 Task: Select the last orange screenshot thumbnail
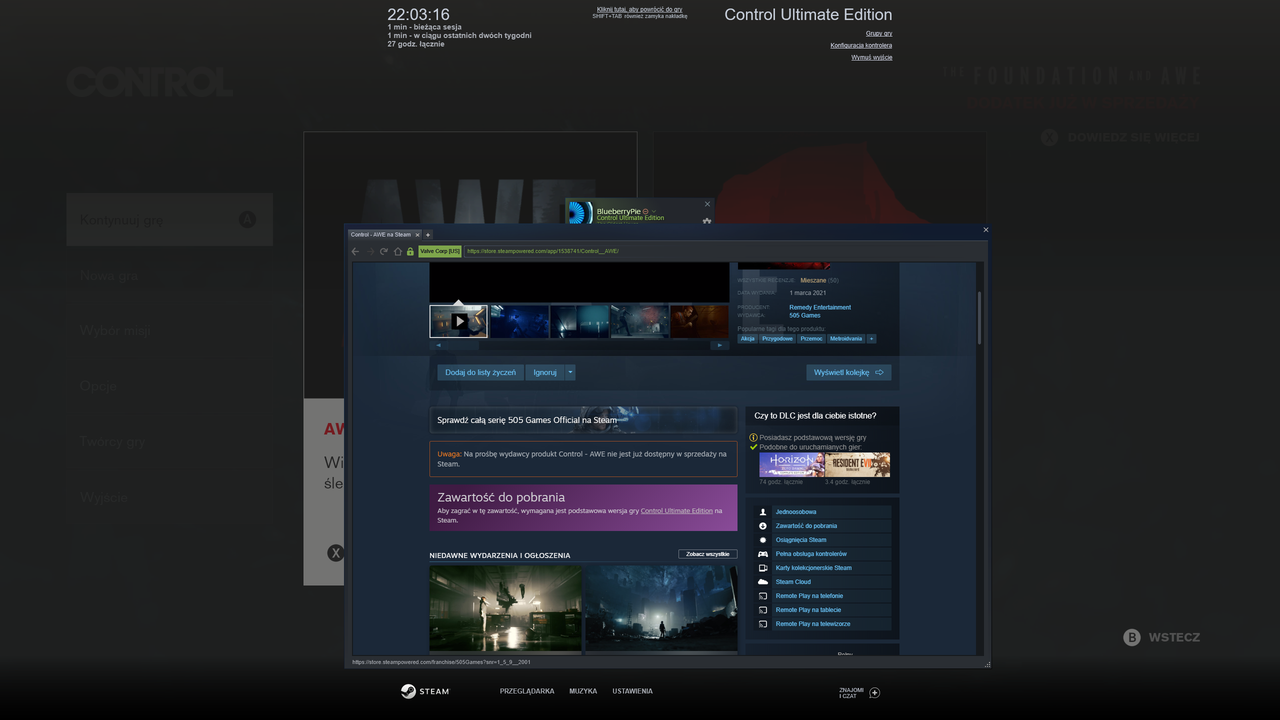pos(699,321)
